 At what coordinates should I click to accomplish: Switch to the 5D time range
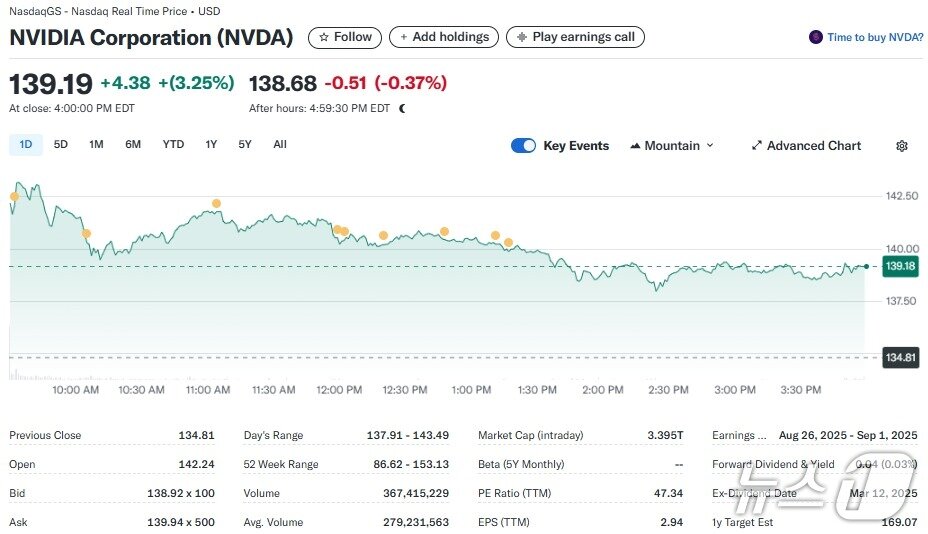click(61, 144)
